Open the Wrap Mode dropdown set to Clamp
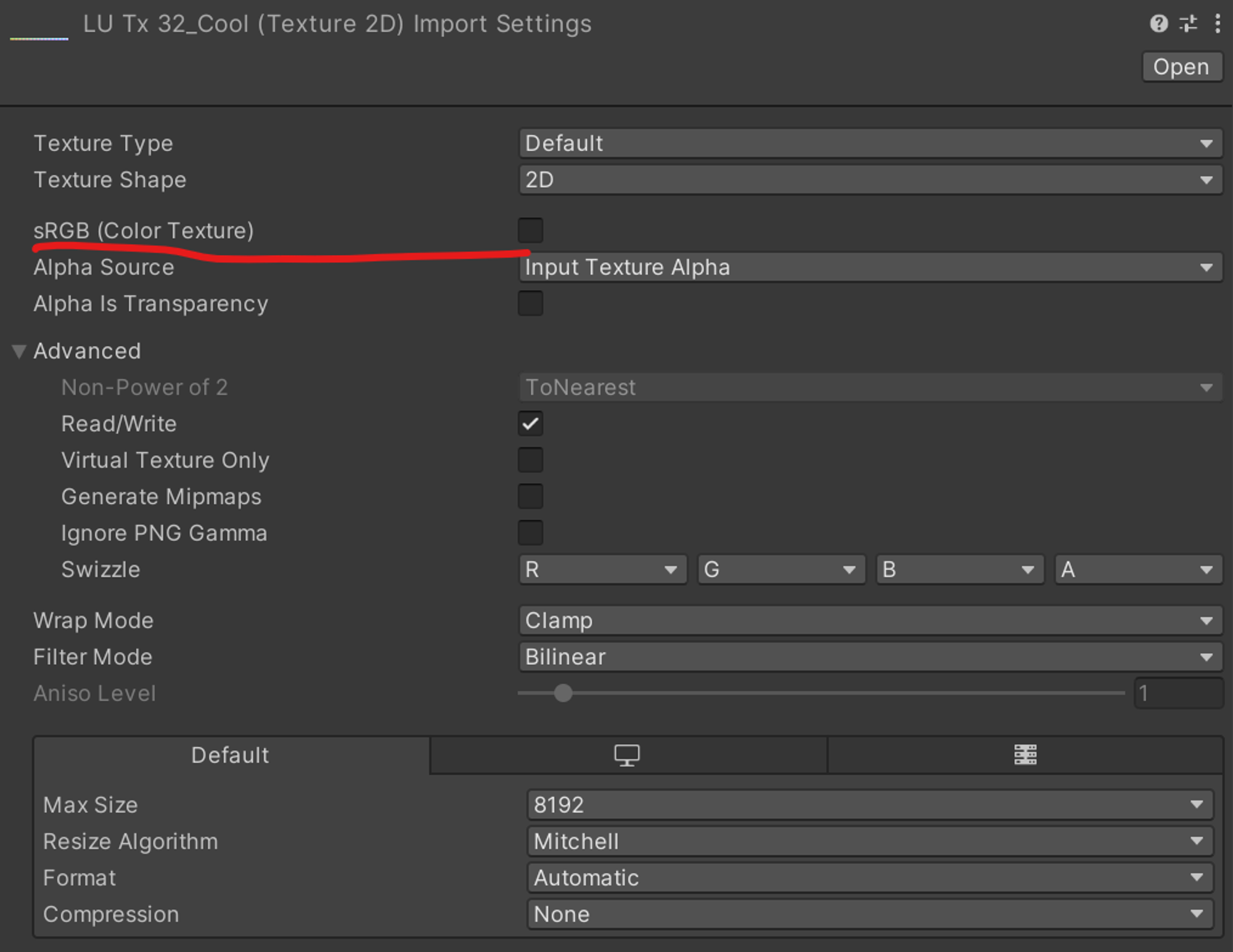1233x952 pixels. tap(870, 620)
